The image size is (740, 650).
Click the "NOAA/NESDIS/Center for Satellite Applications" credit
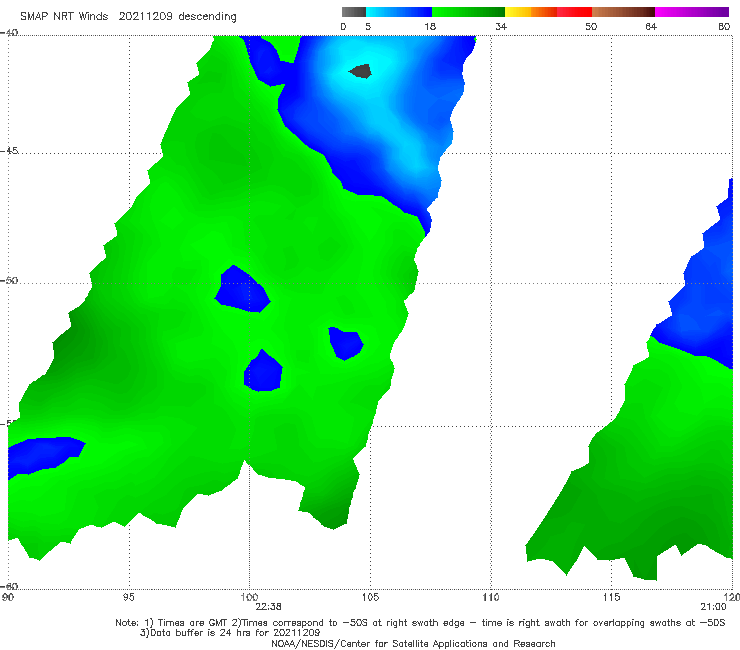(x=413, y=644)
